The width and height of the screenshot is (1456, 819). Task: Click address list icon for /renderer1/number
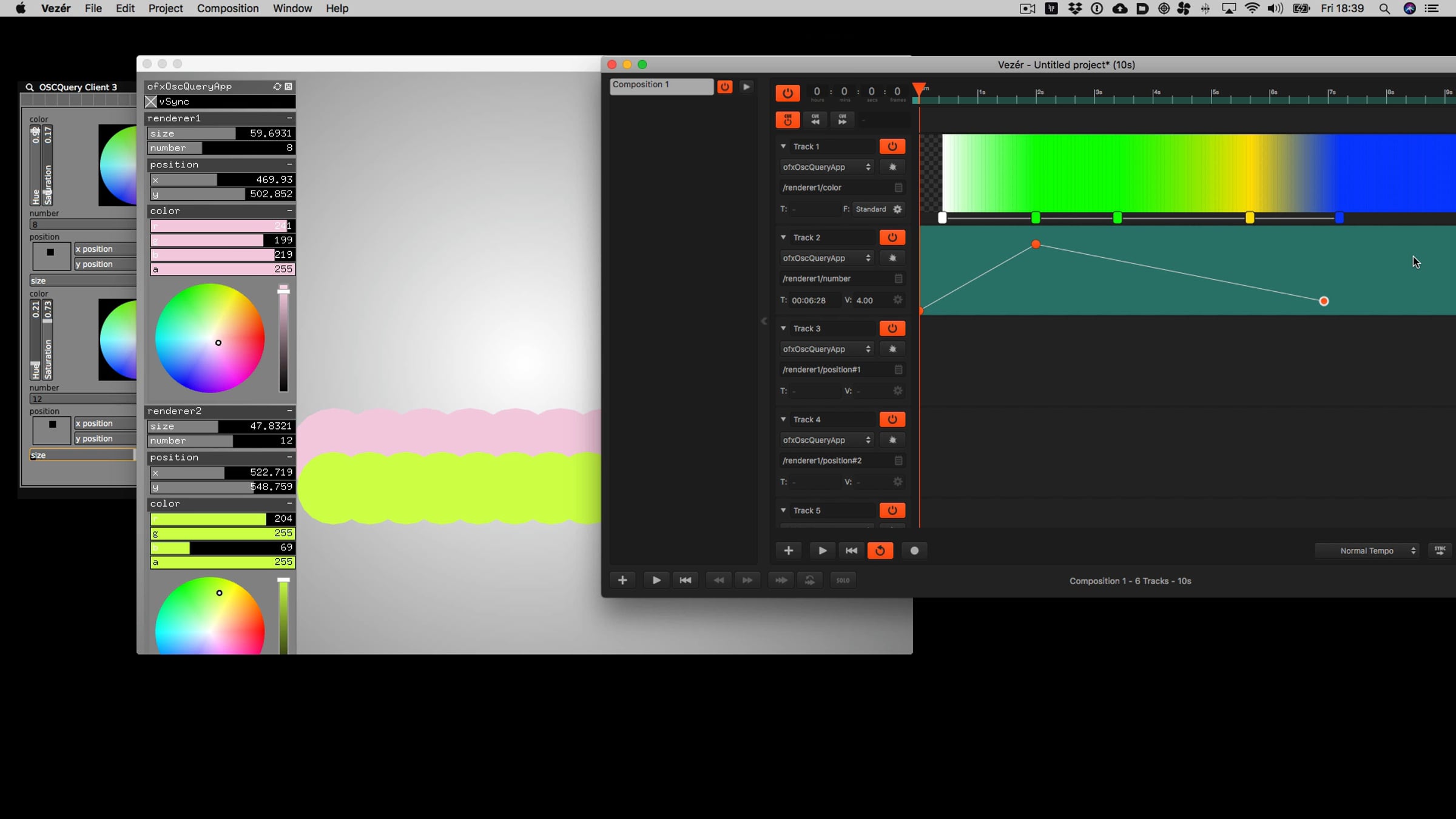tap(898, 278)
